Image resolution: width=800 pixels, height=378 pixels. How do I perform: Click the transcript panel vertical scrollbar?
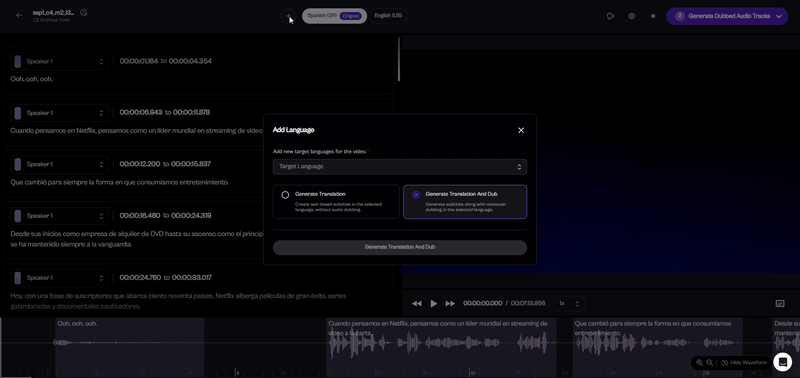click(398, 59)
